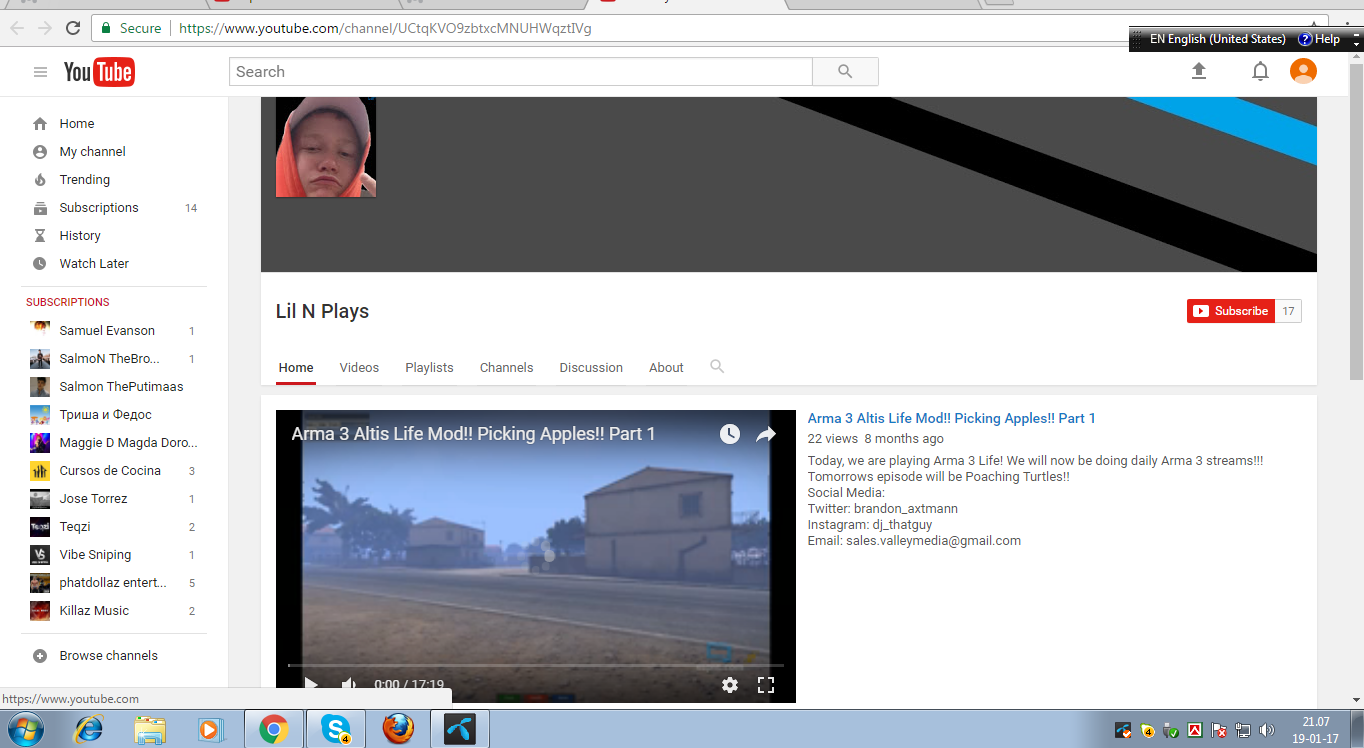1364x748 pixels.
Task: Launch Firefox from the Windows taskbar
Action: (x=398, y=729)
